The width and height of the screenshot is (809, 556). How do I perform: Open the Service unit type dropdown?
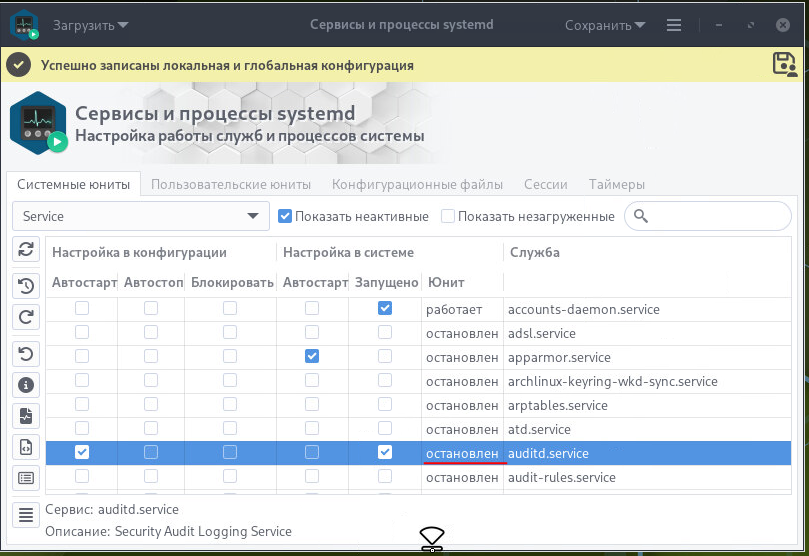139,216
